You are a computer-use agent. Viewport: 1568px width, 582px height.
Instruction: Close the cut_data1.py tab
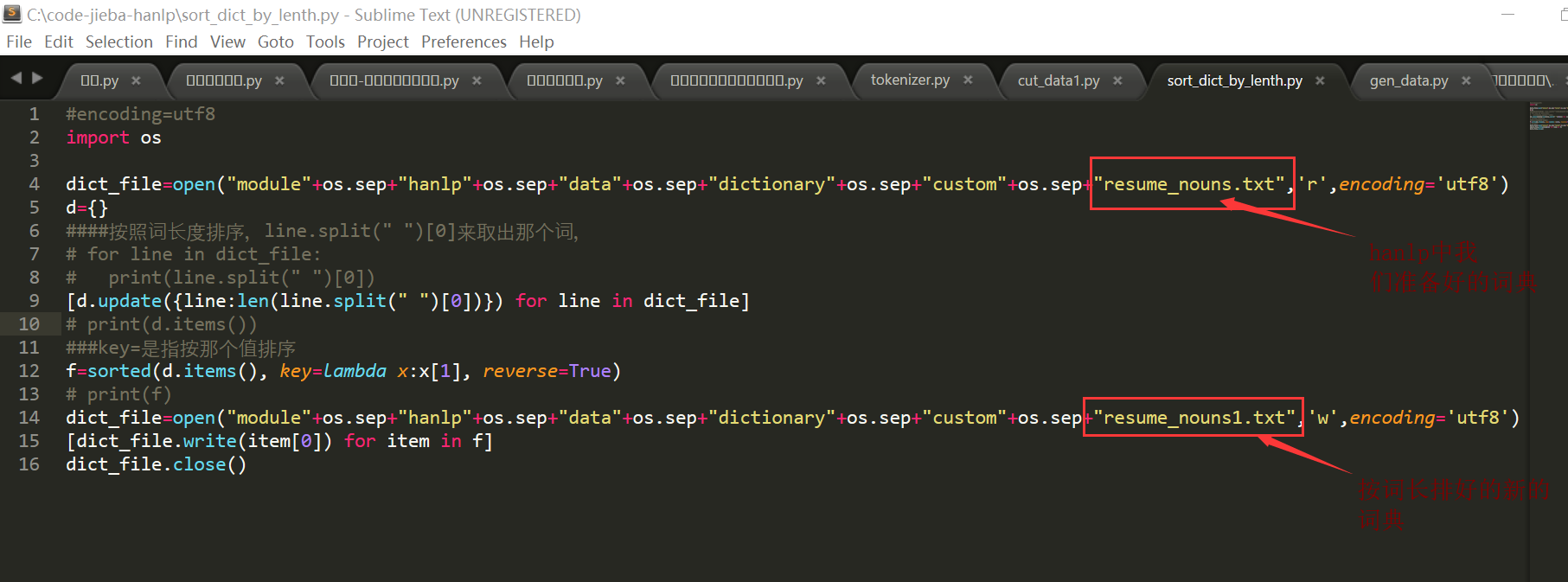tap(1117, 80)
